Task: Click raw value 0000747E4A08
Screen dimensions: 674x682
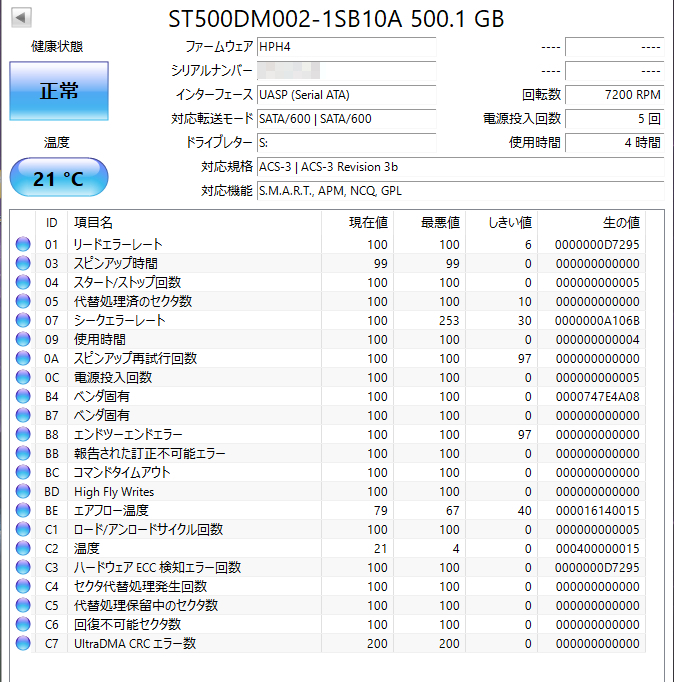Action: point(597,397)
